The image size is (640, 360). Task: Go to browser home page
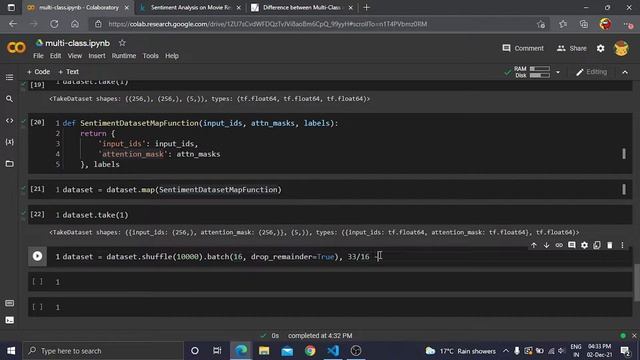(x=75, y=24)
